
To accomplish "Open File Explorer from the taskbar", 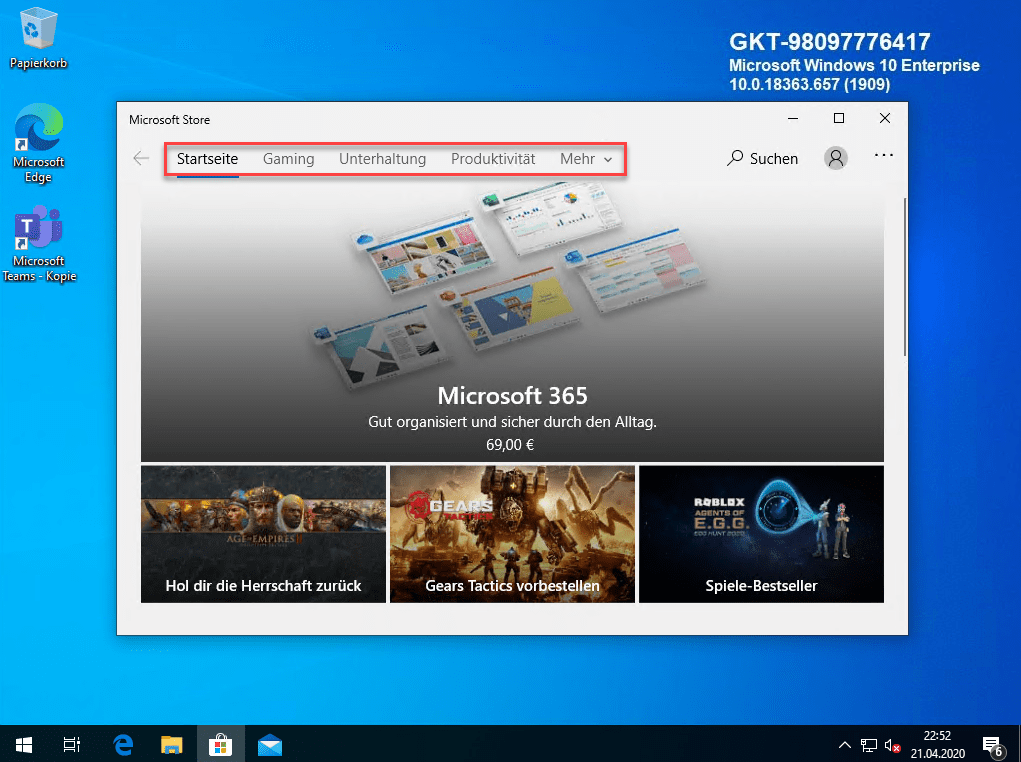I will (171, 745).
